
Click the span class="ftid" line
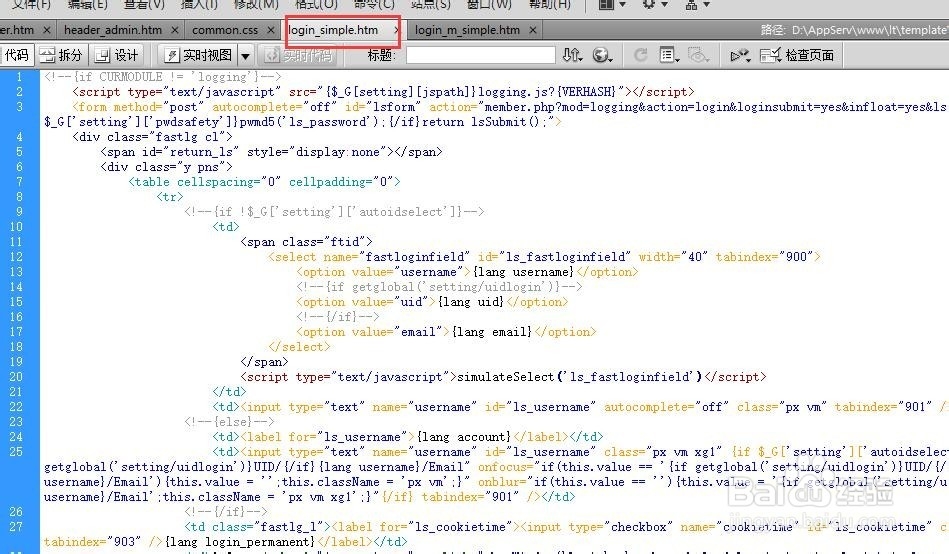click(306, 242)
